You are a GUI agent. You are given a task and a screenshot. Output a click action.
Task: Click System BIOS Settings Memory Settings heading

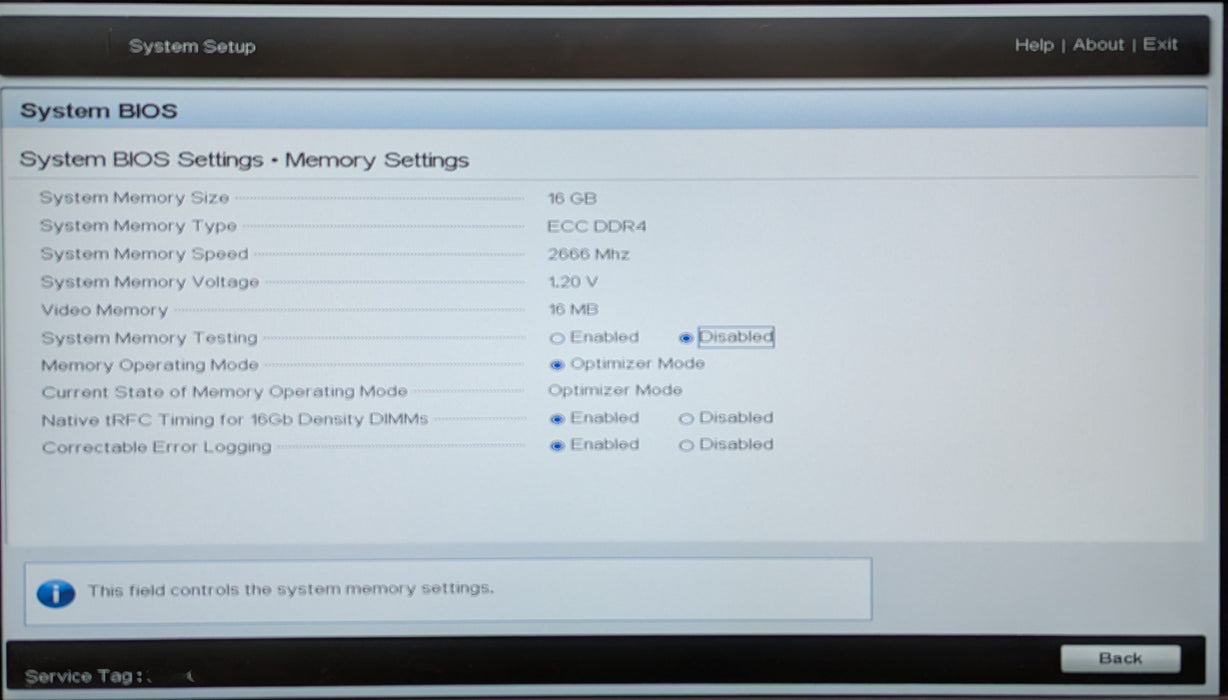[244, 160]
